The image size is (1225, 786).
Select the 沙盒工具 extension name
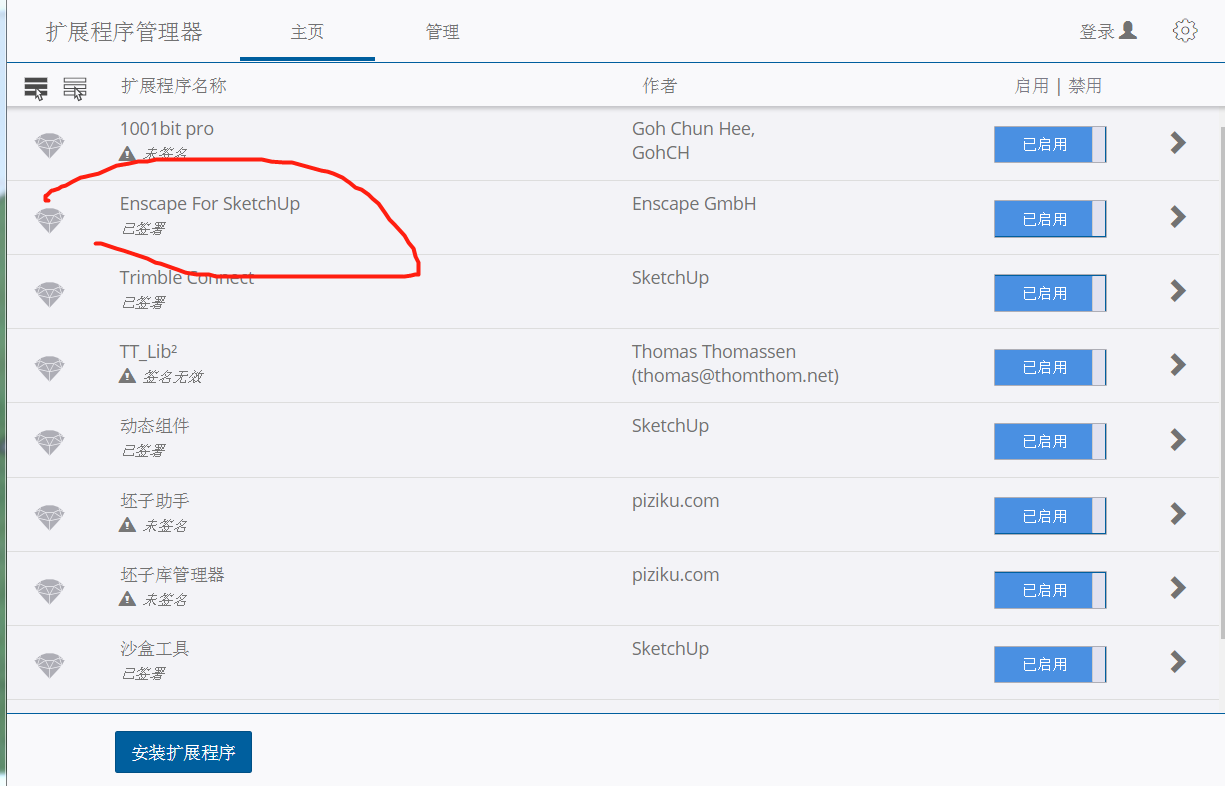(x=154, y=649)
